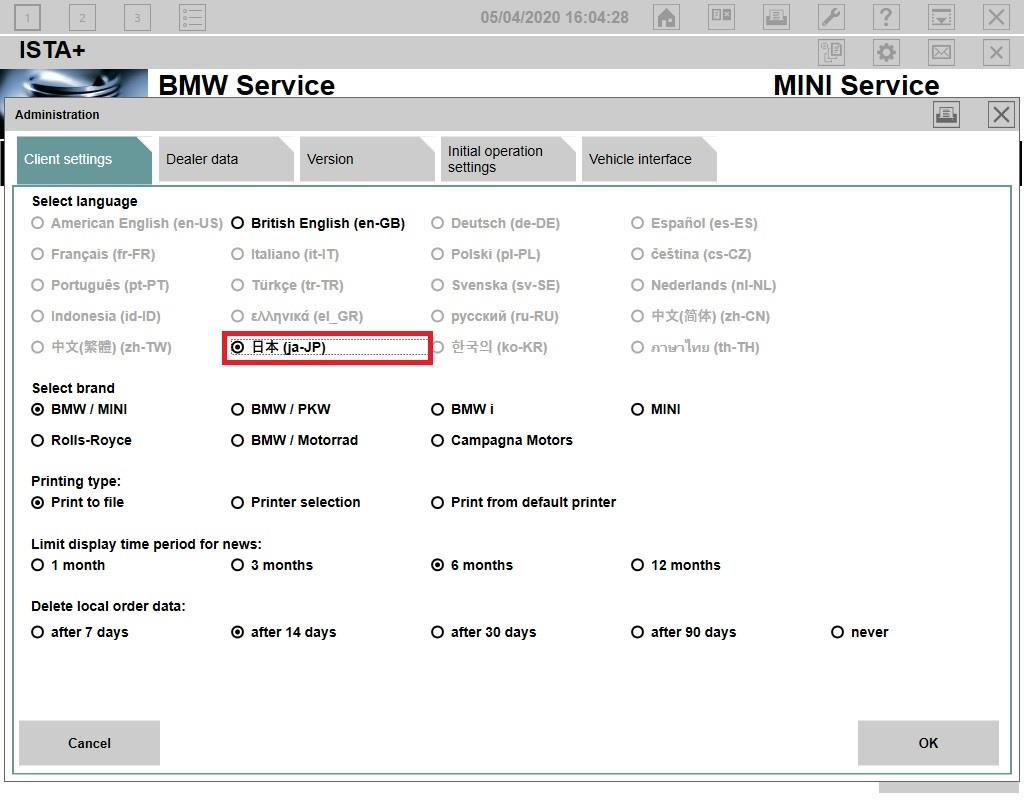Limit news display to 6 months
Screen dimensions: 1024x800
coord(472,565)
